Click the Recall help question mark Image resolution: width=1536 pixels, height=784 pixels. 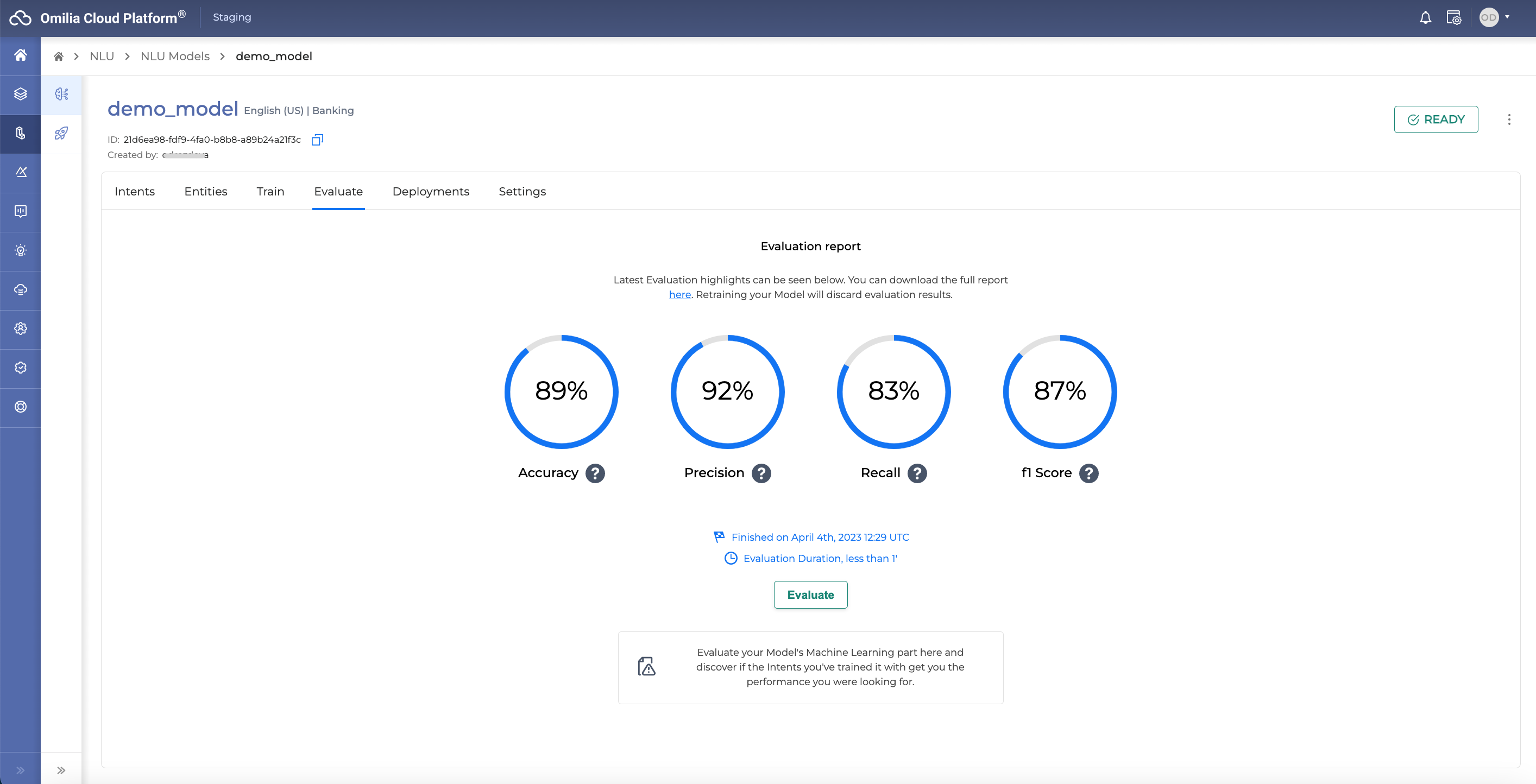[x=917, y=473]
